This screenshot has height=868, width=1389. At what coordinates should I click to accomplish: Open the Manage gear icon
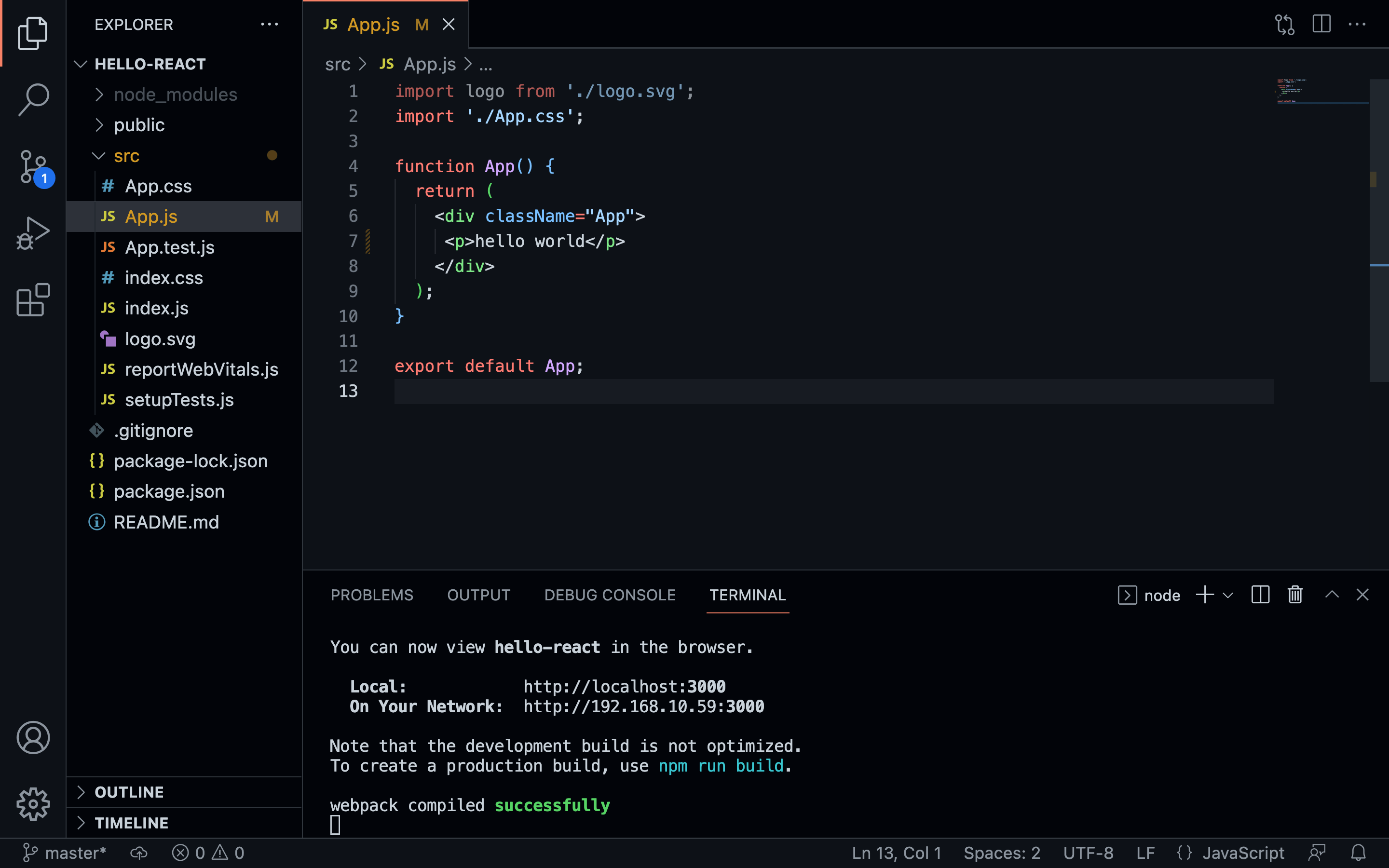point(33,804)
